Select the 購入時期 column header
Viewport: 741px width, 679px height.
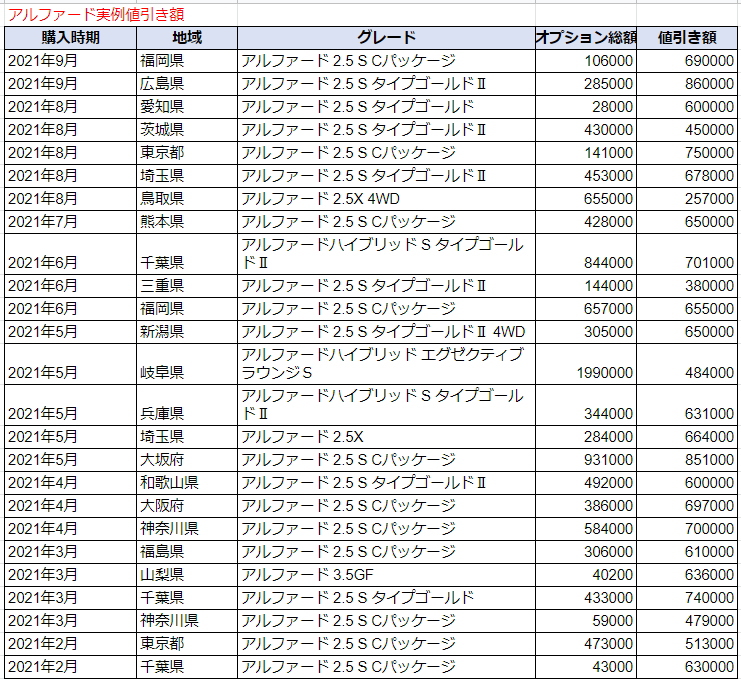70,38
